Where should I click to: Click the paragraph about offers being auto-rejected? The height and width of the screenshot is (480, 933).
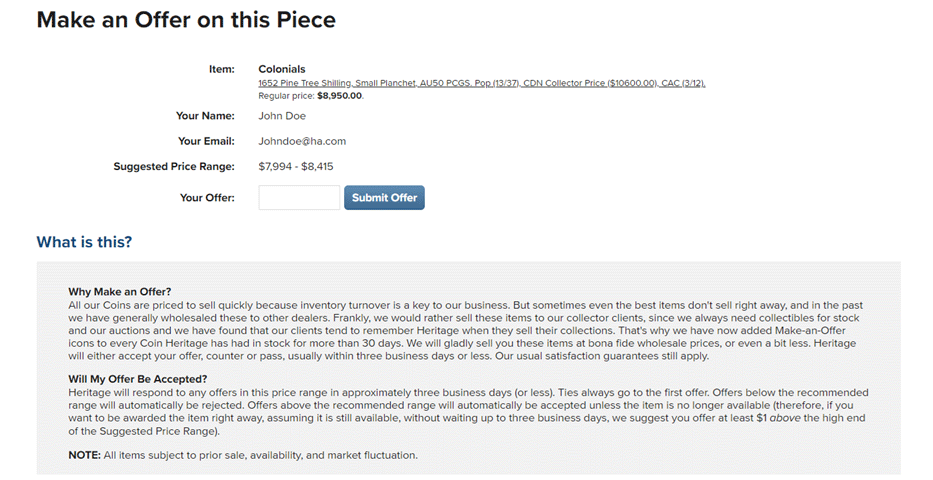point(468,412)
